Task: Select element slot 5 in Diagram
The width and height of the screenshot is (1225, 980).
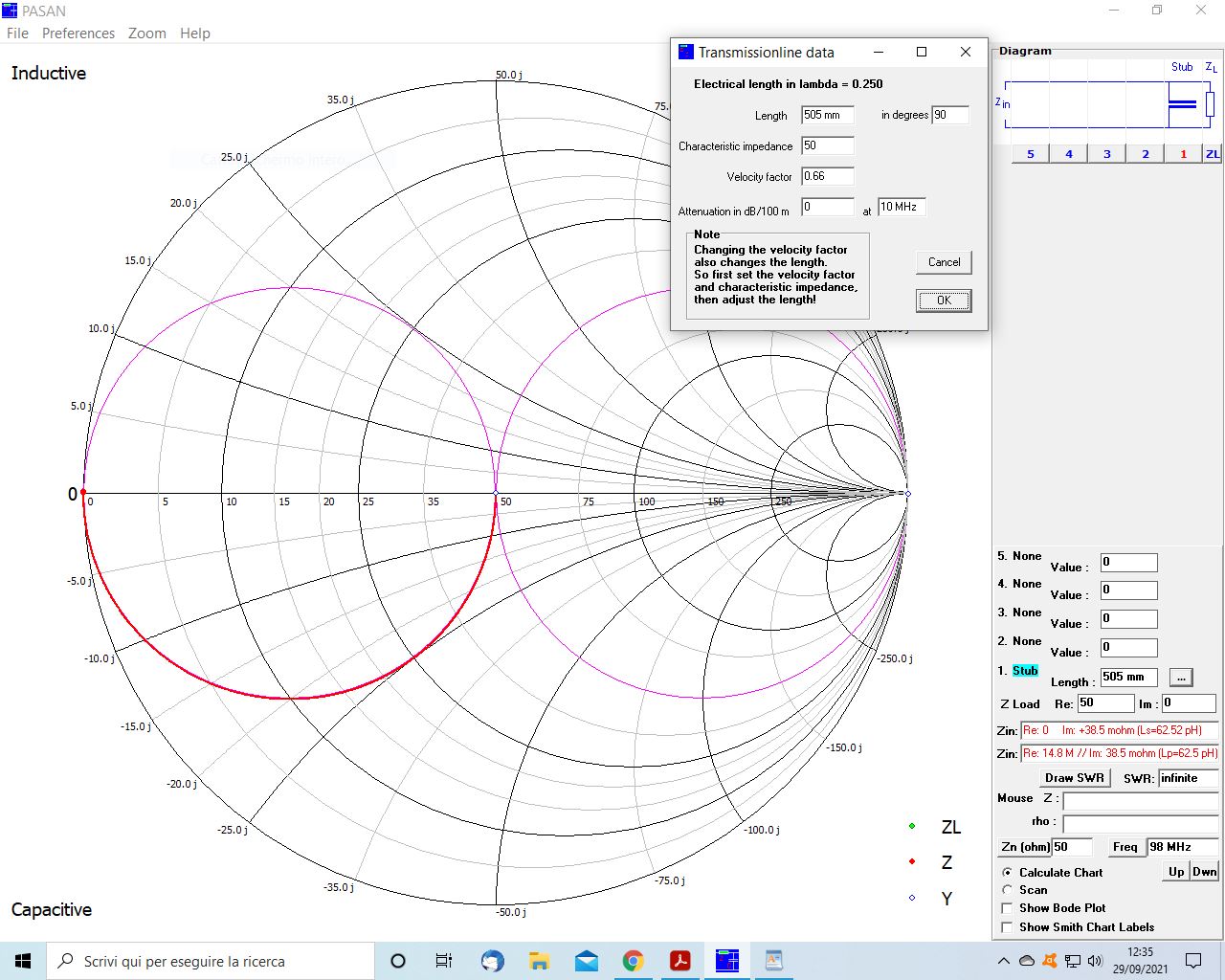Action: 1031,154
